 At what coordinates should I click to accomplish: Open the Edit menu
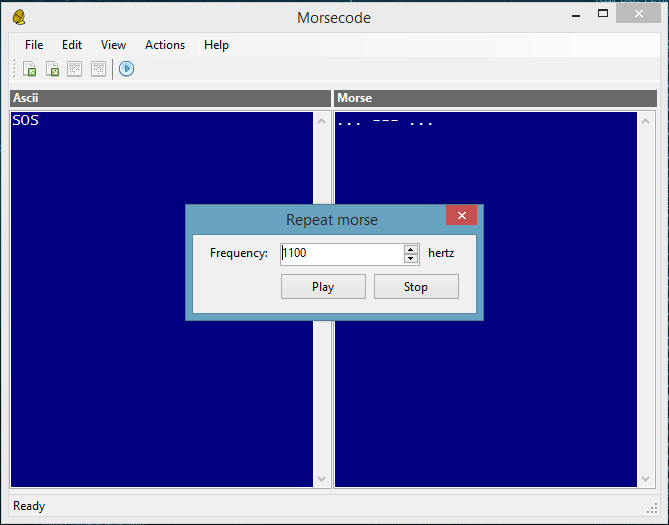(72, 45)
